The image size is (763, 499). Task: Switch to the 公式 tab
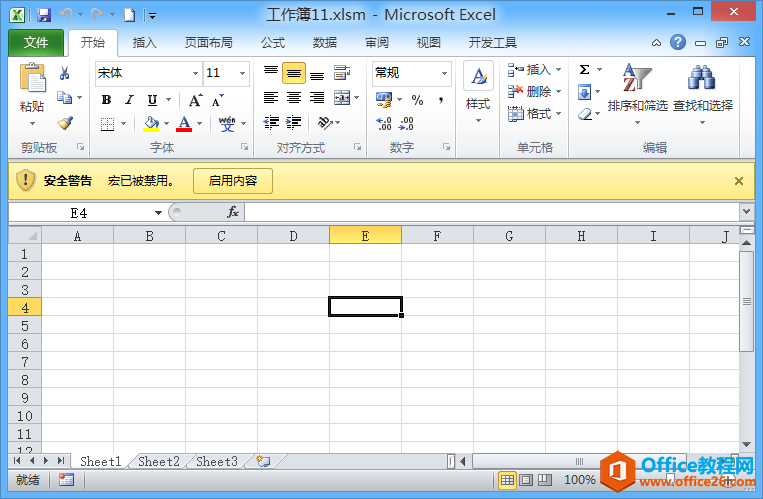(273, 43)
